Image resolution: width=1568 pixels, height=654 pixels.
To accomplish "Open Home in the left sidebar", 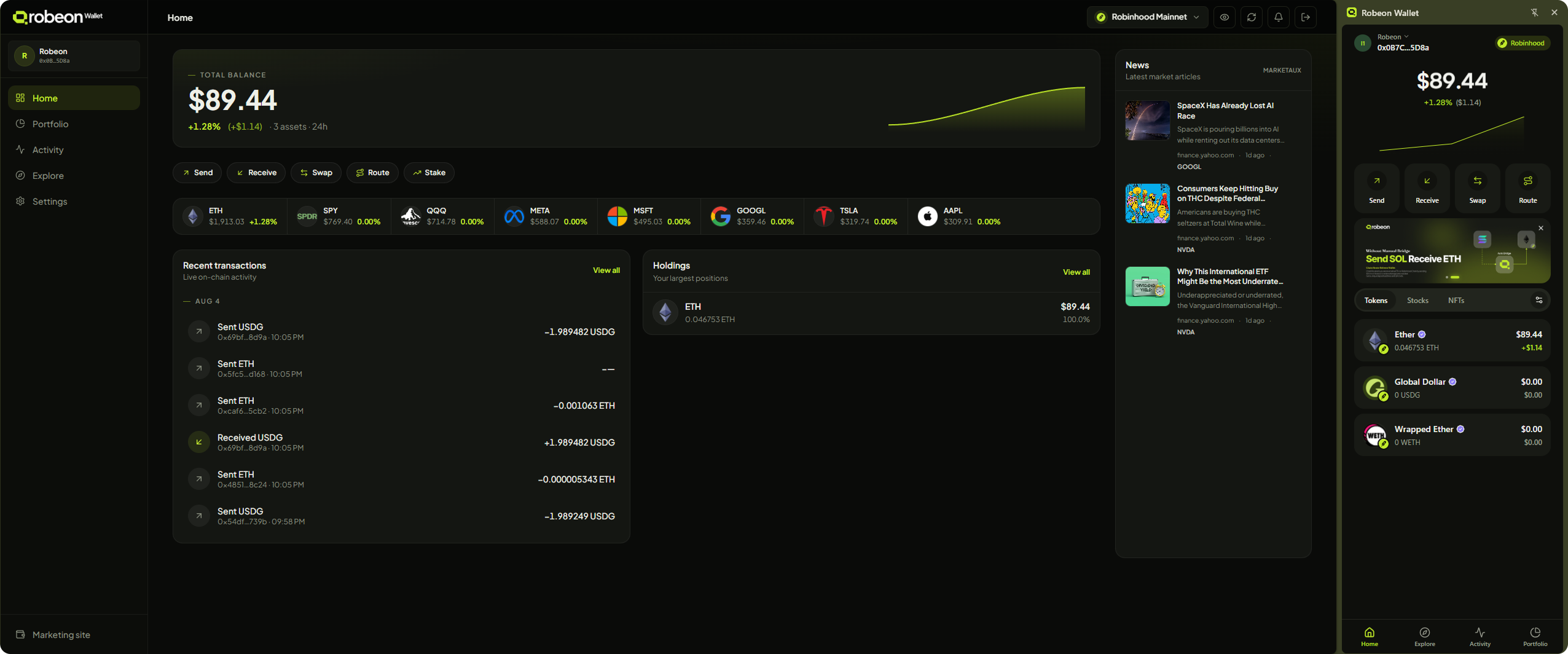I will click(x=74, y=98).
